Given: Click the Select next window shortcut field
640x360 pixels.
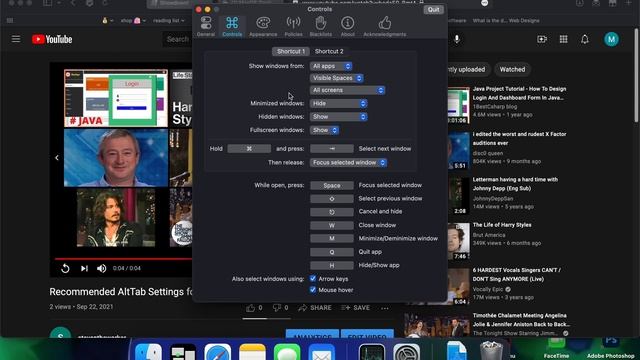Looking at the screenshot, I should click(x=332, y=149).
